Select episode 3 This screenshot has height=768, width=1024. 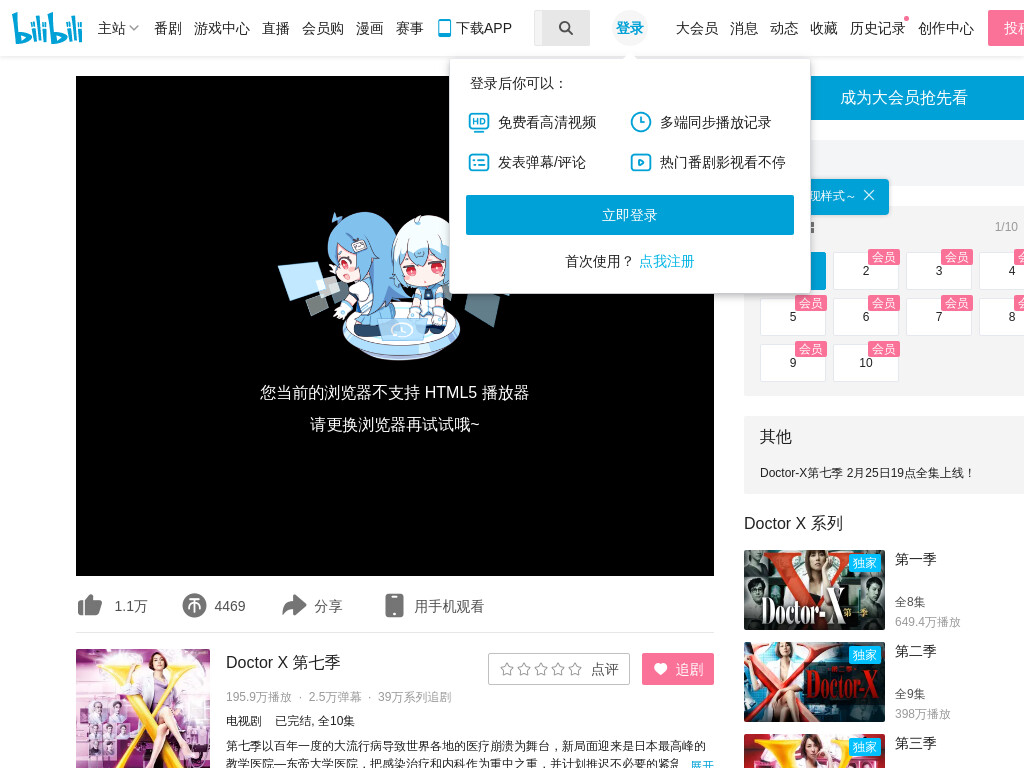pos(938,270)
